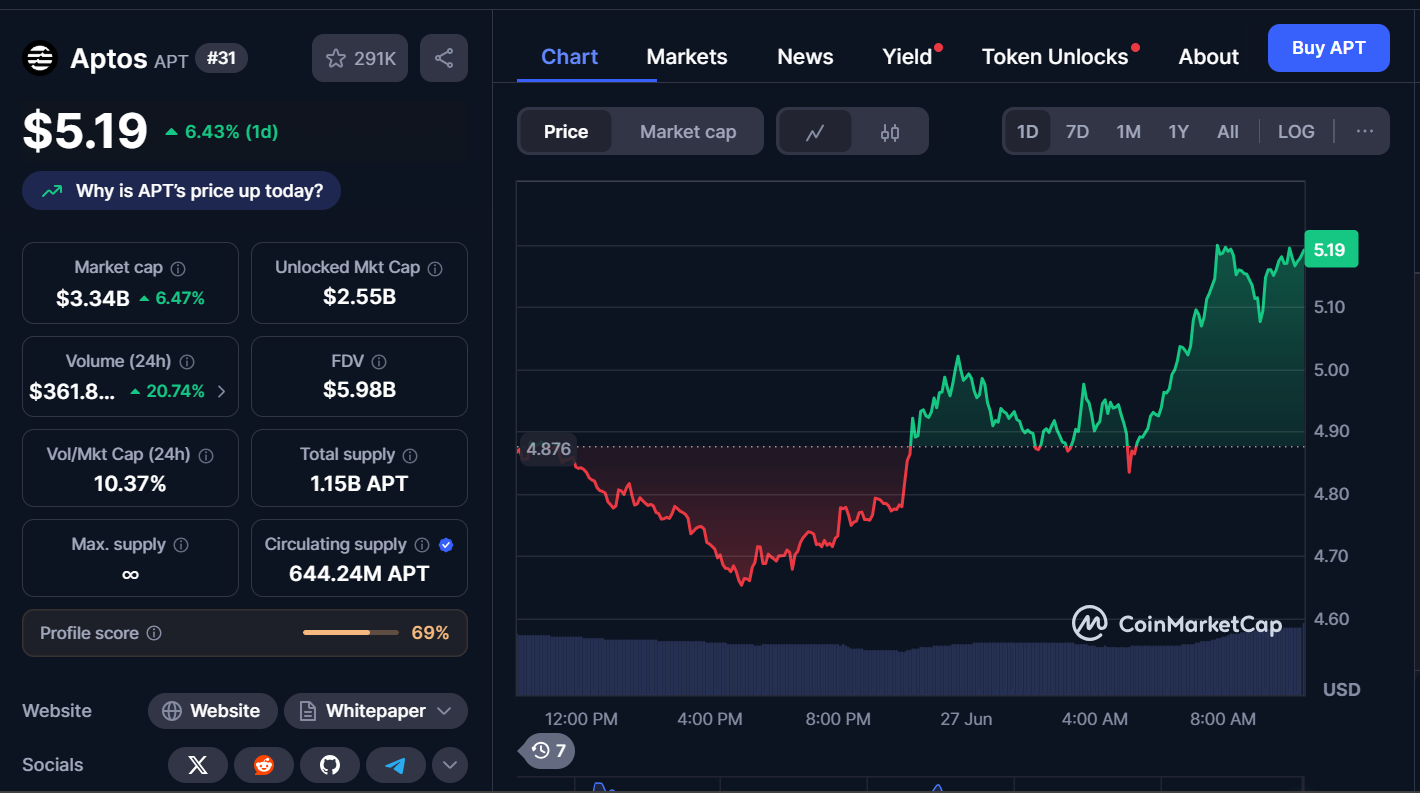Click Volume (24h) info icon
The width and height of the screenshot is (1420, 793).
tap(187, 362)
